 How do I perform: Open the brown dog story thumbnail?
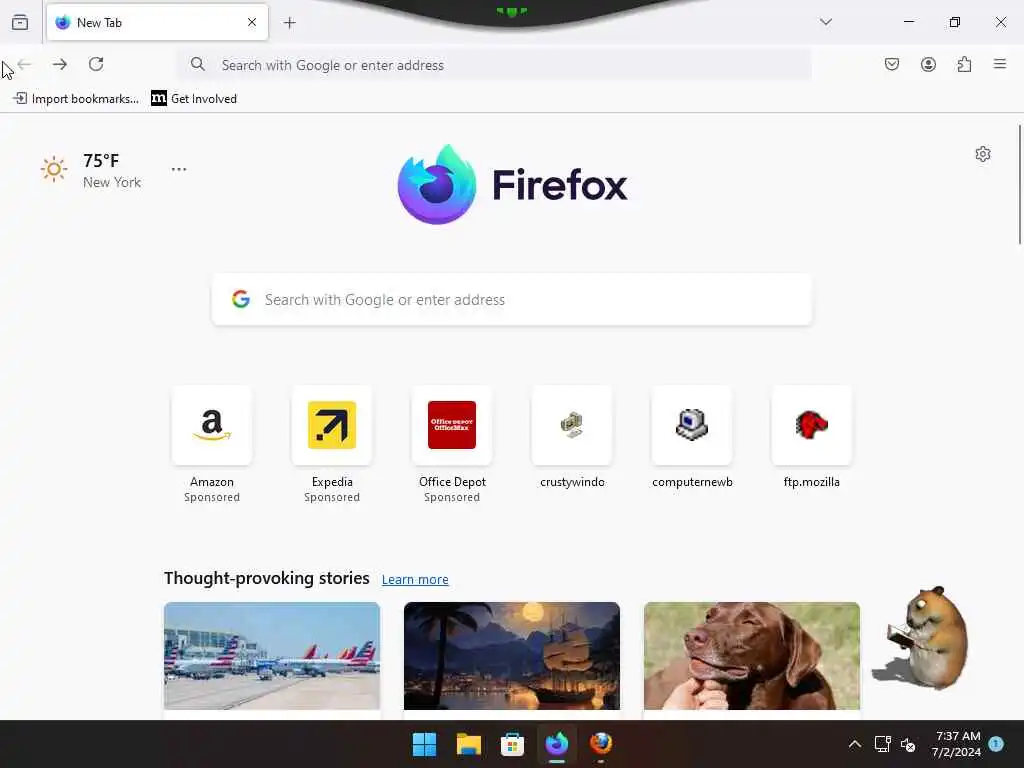[x=752, y=656]
